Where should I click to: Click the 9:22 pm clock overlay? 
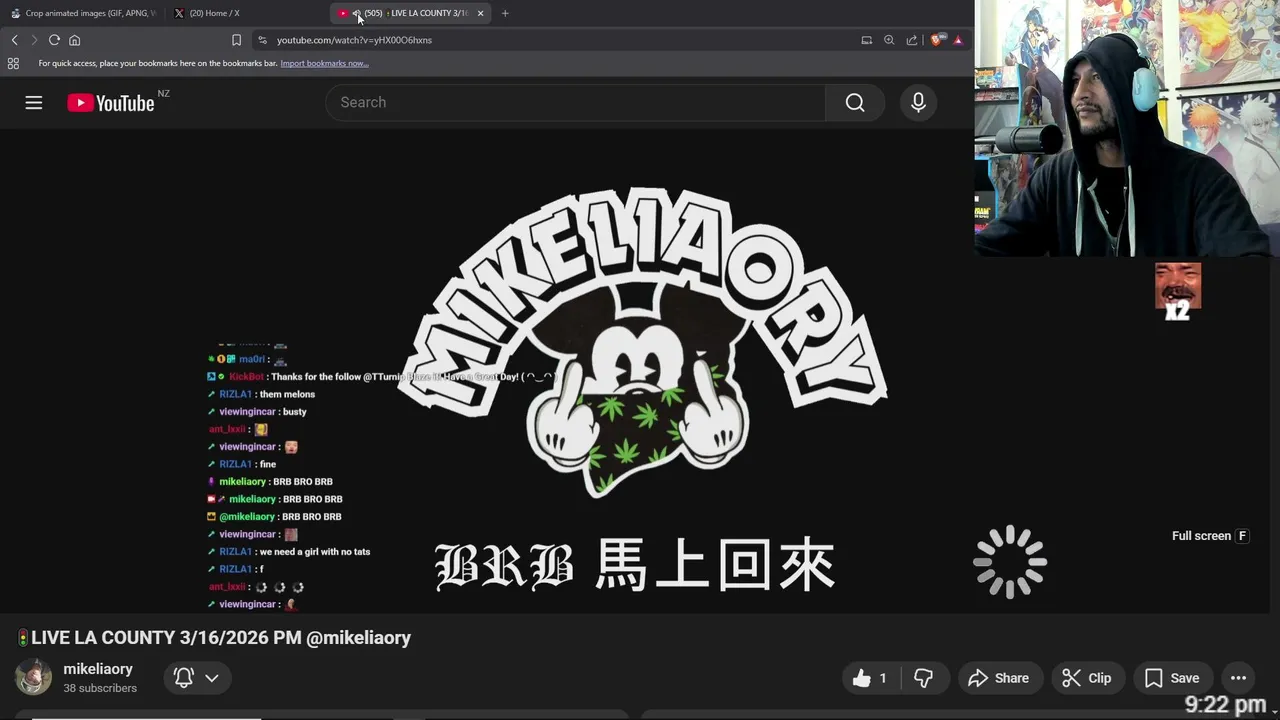[1225, 705]
